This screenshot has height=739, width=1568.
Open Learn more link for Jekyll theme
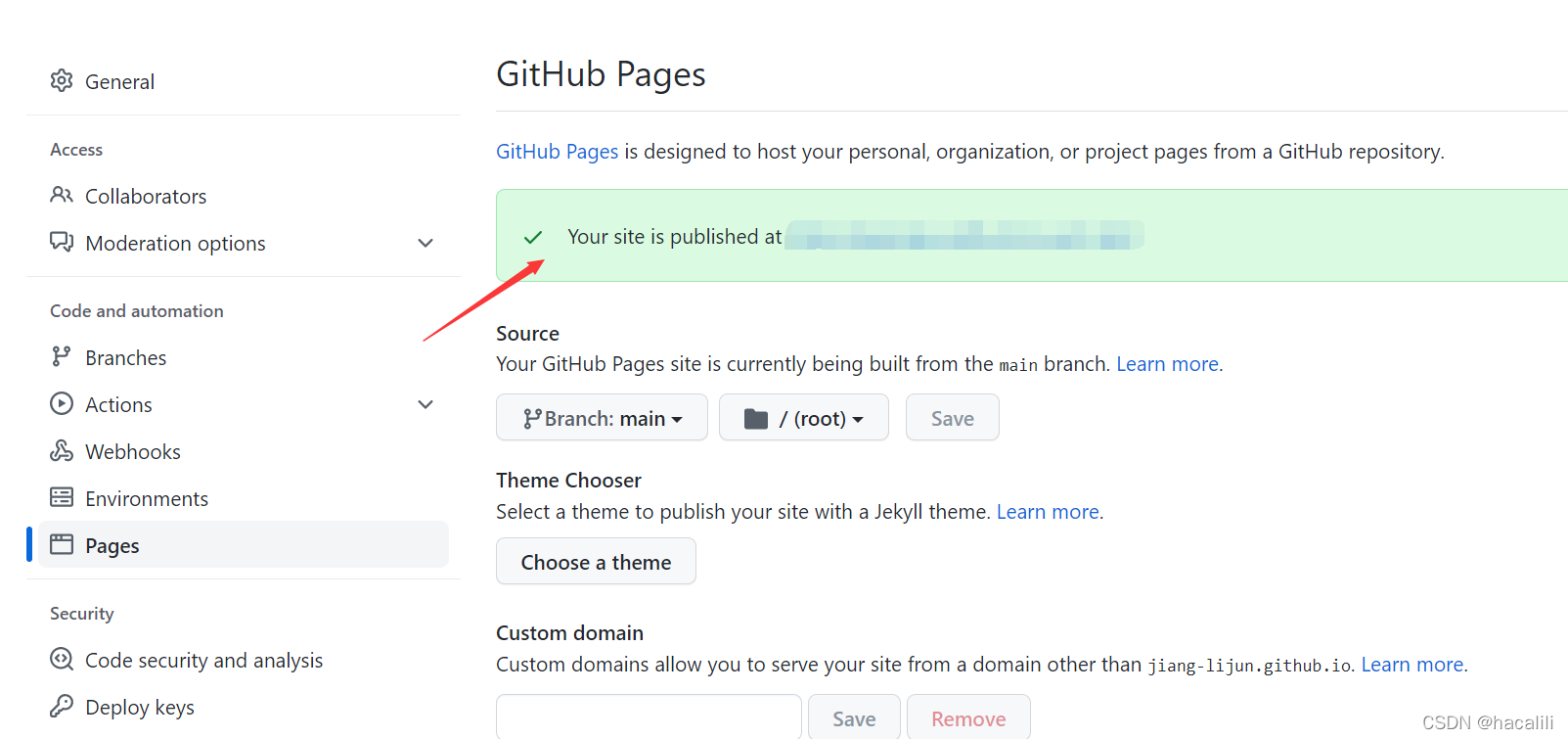tap(1048, 512)
